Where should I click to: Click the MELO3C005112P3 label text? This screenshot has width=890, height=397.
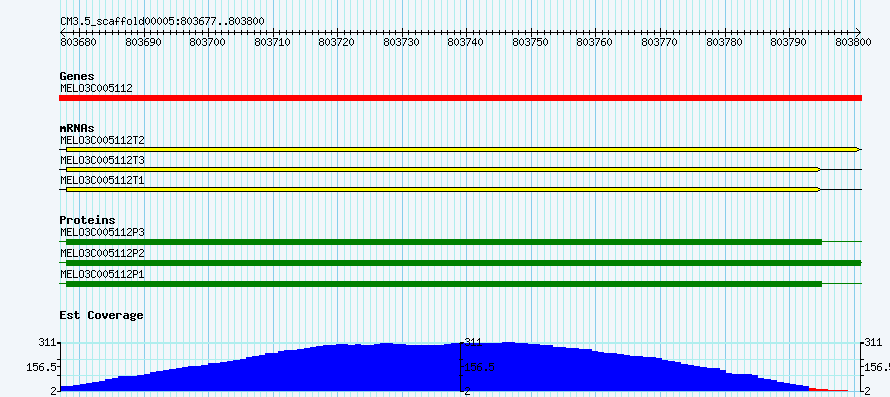click(x=102, y=232)
